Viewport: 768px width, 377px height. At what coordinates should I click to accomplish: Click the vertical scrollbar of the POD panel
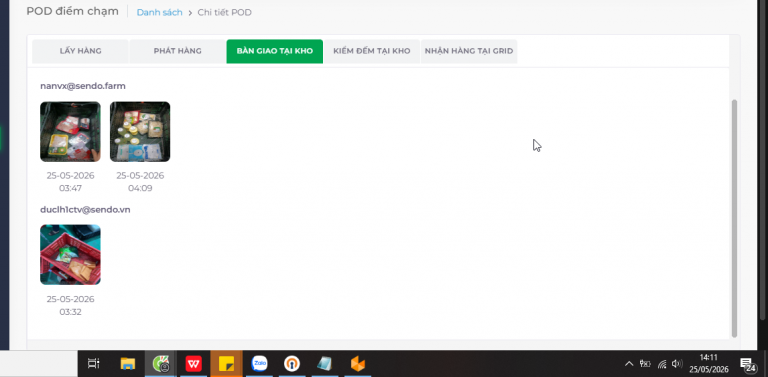click(734, 218)
